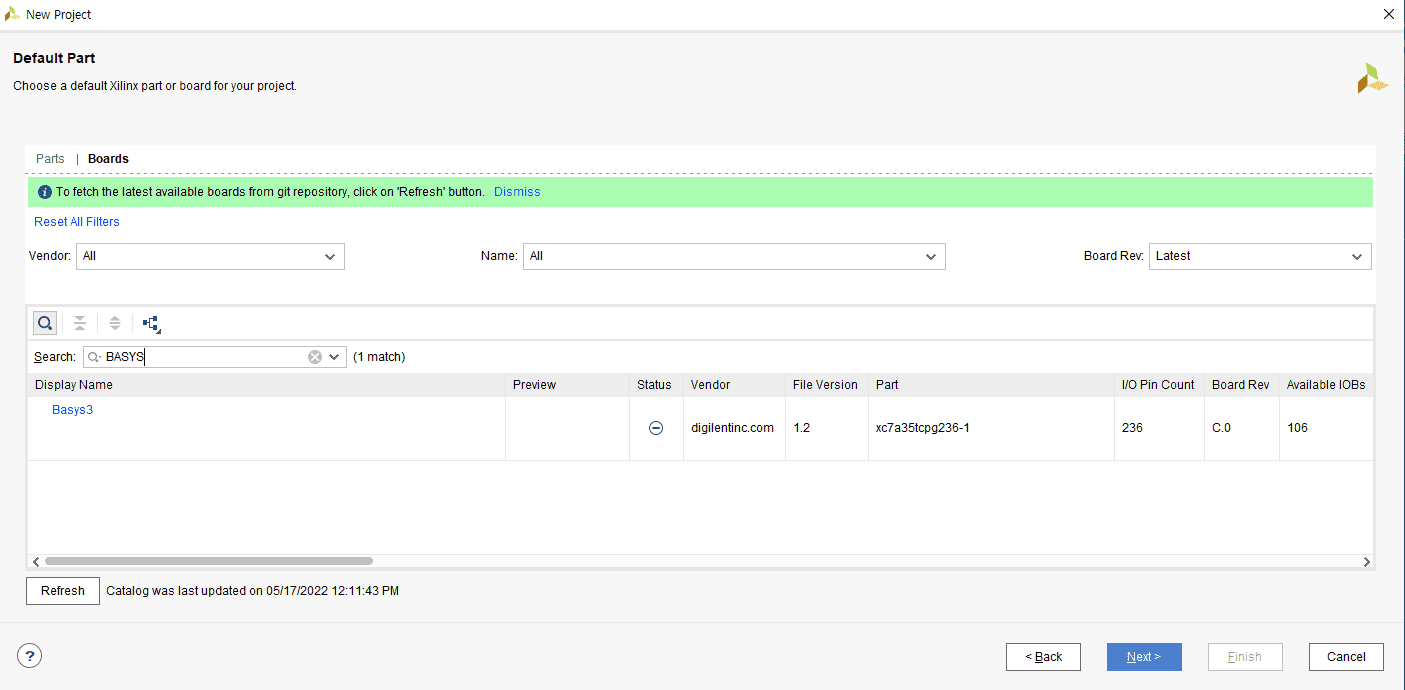
Task: Click the Refresh button
Action: click(x=63, y=591)
